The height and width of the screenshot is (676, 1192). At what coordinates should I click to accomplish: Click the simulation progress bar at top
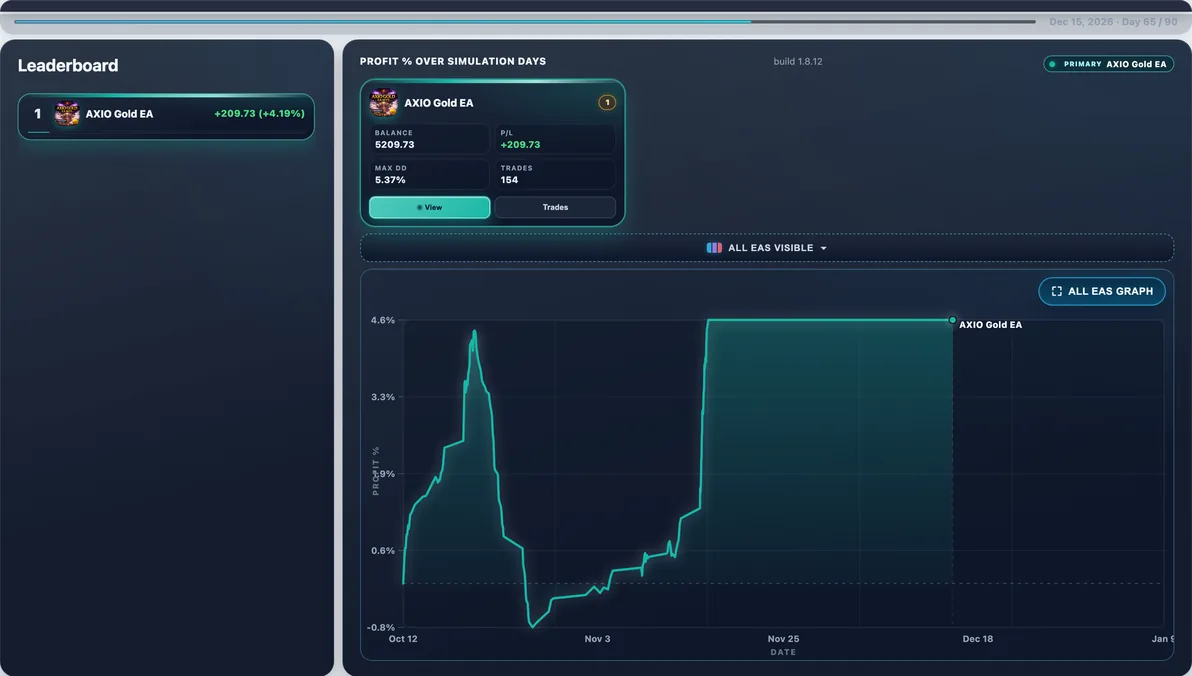(525, 22)
